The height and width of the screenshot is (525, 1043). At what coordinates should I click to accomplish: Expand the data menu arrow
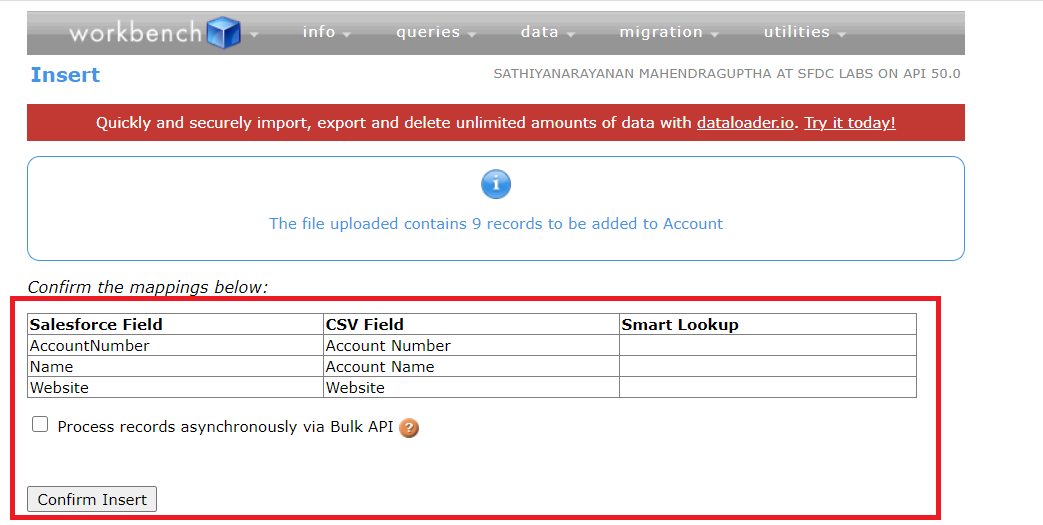(x=571, y=35)
